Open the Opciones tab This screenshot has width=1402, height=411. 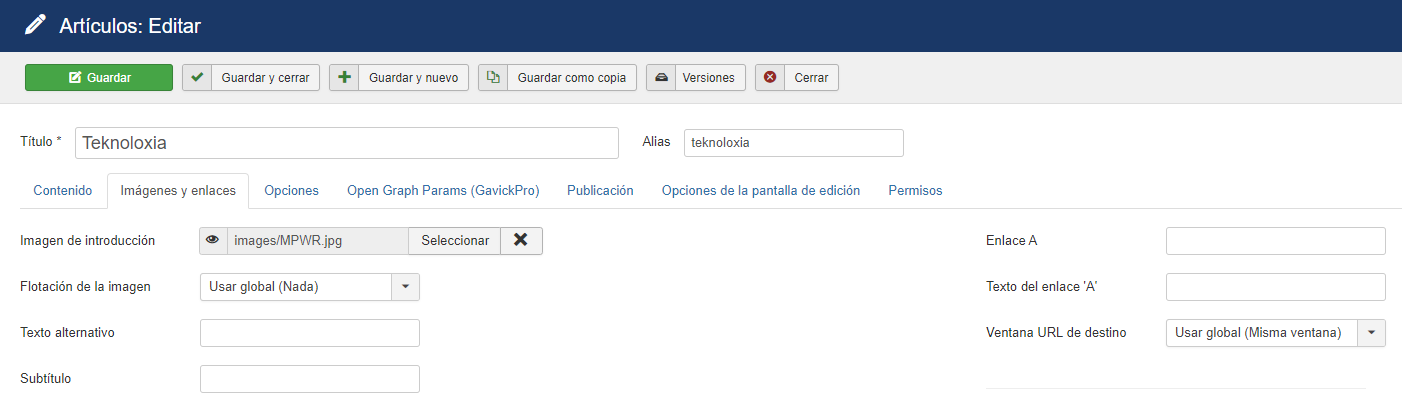291,190
